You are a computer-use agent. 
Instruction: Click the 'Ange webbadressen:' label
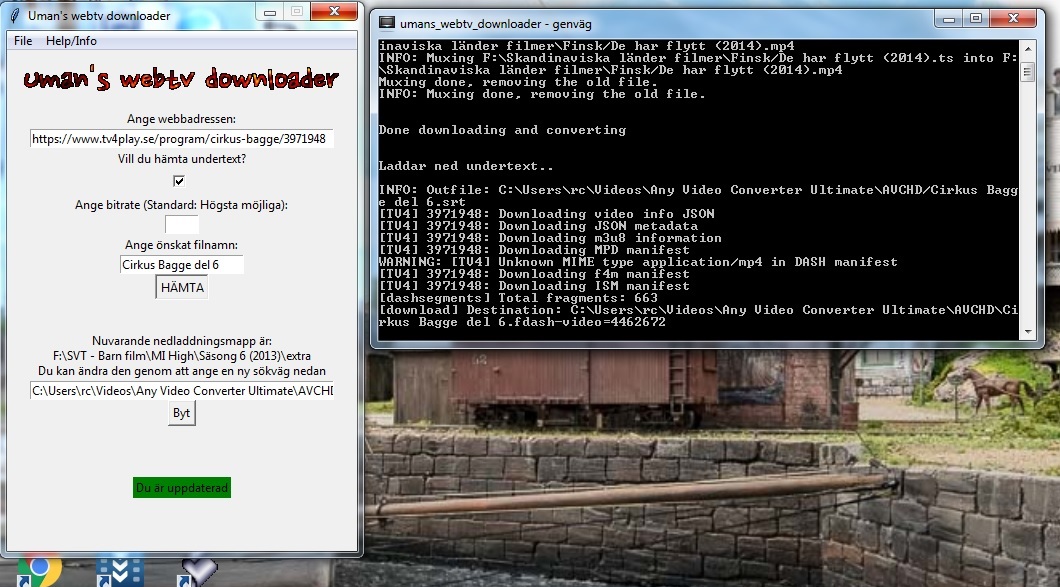[181, 119]
